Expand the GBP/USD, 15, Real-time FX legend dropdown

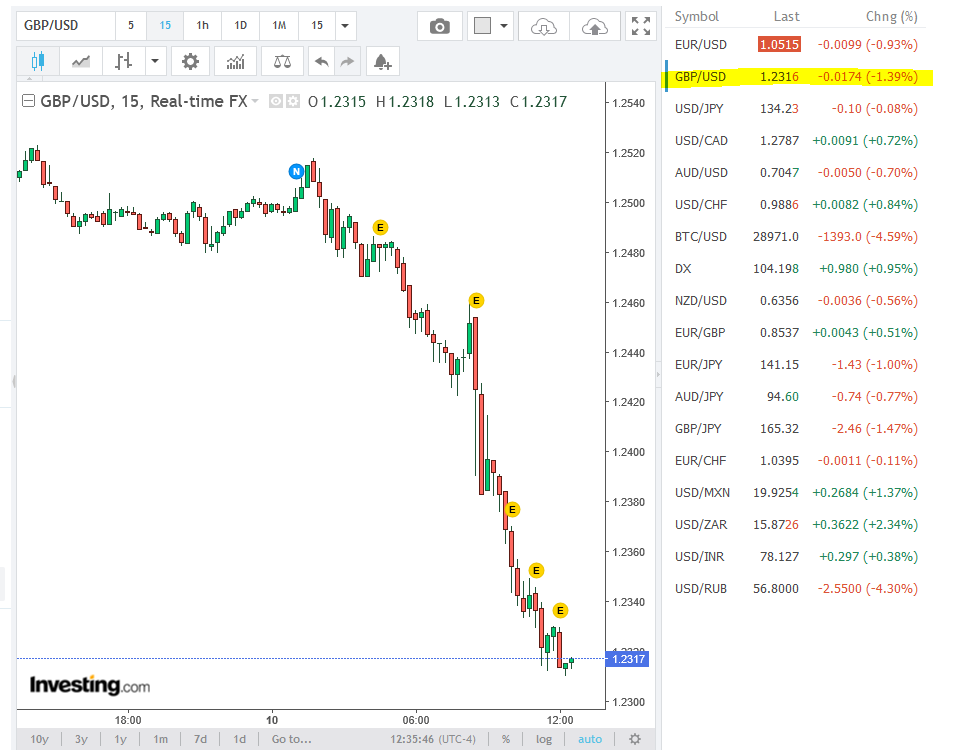click(x=255, y=101)
